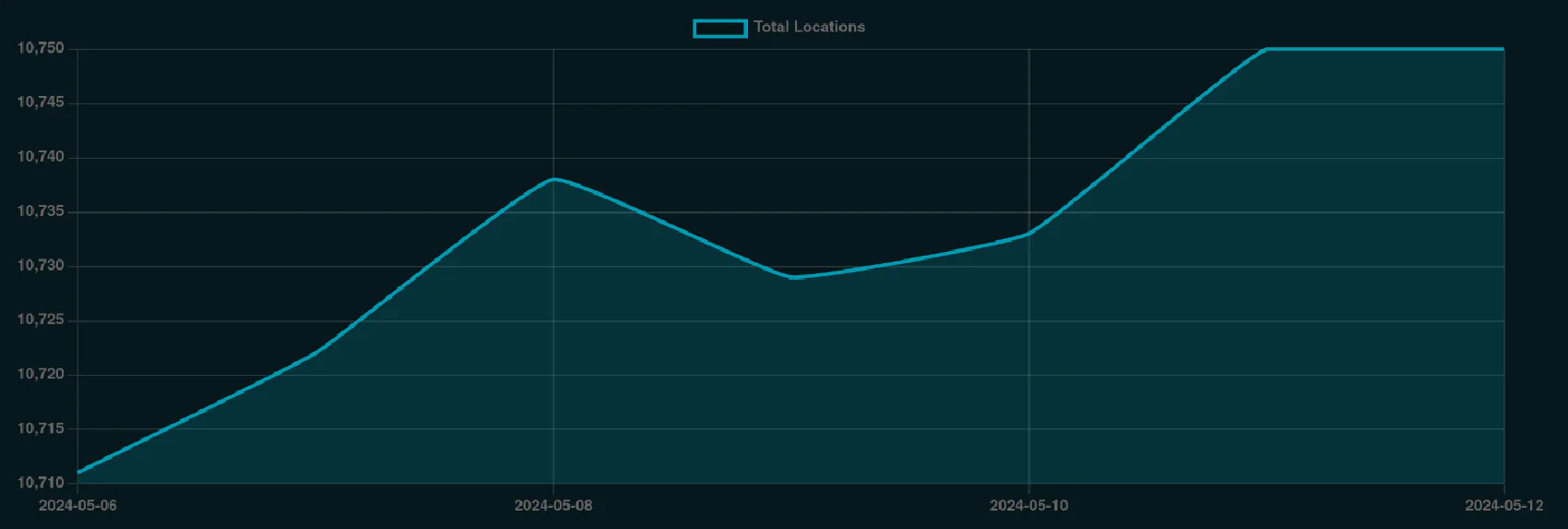Click the 10,750 y-axis label
1568x529 pixels.
(41, 48)
